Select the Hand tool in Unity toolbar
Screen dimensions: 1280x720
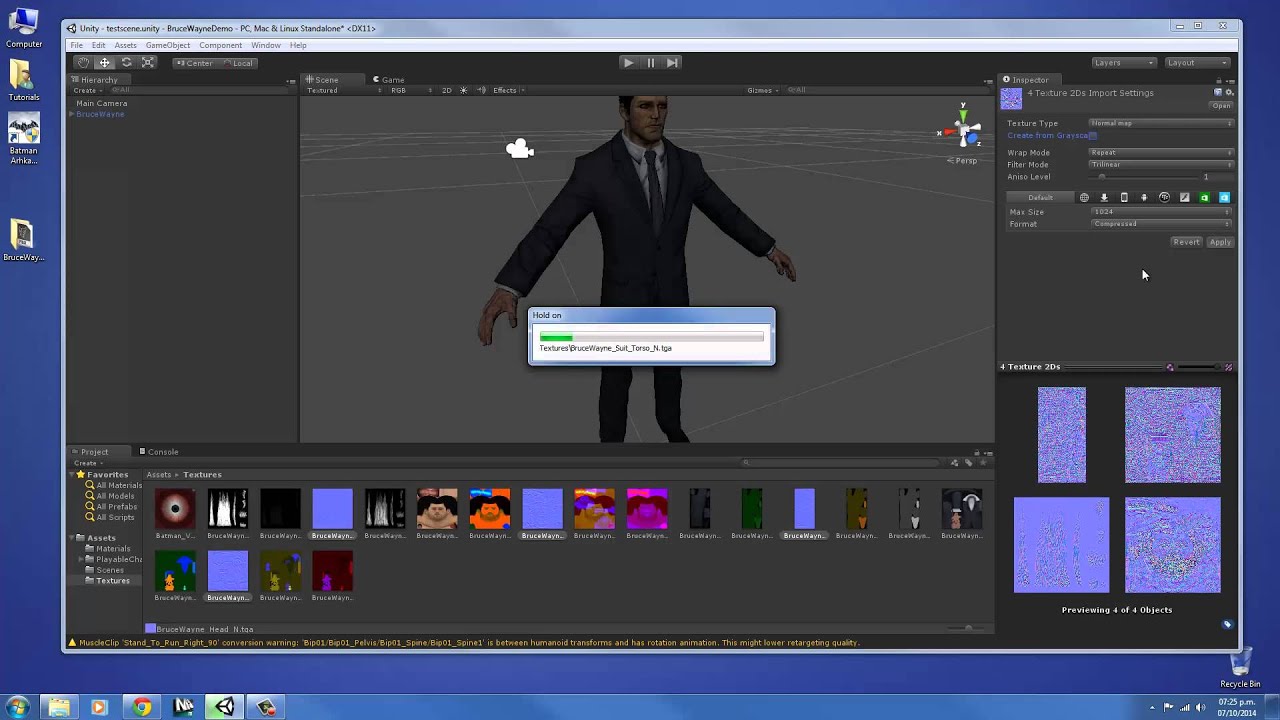point(83,63)
